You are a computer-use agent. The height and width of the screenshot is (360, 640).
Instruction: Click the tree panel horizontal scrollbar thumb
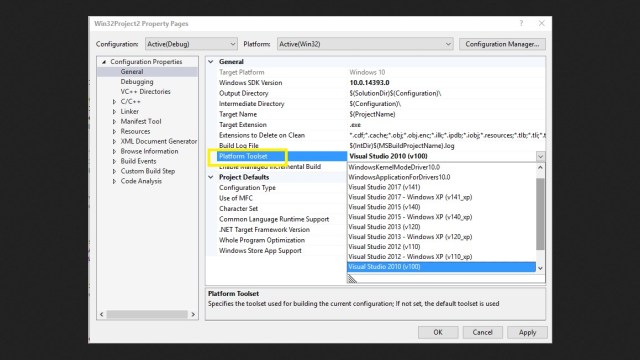click(x=147, y=314)
